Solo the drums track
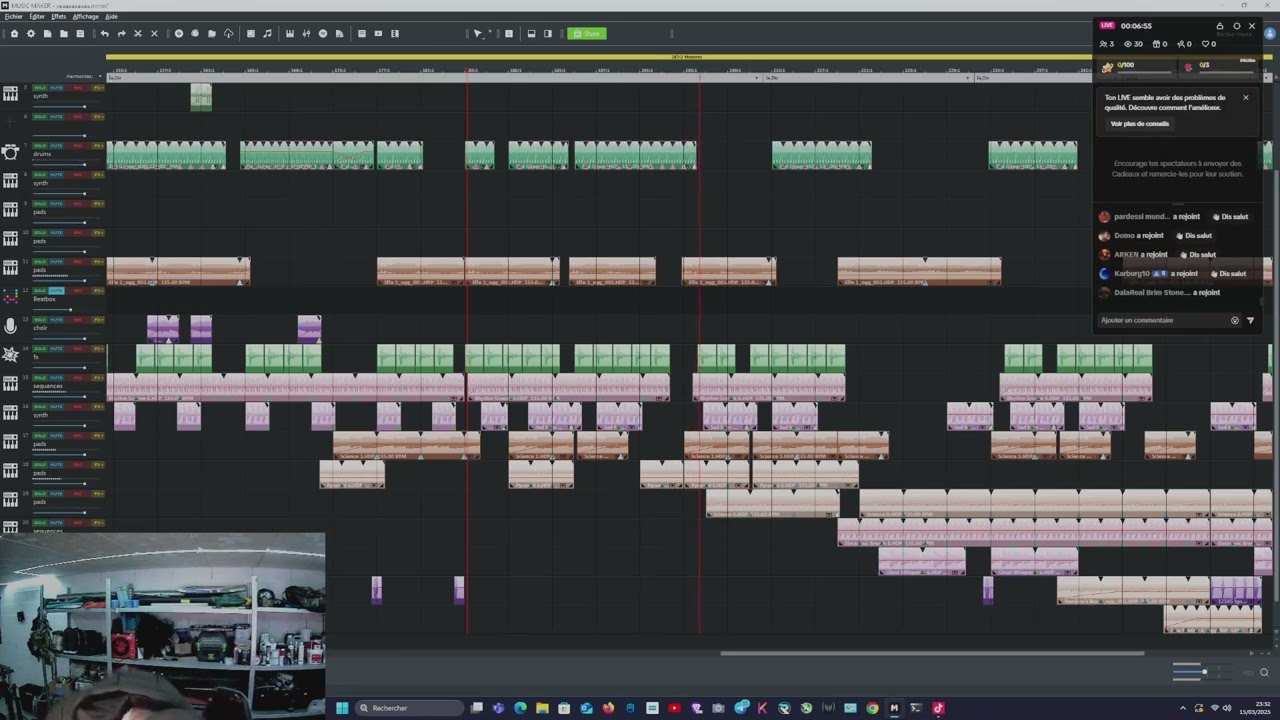Screen dimensions: 1280x720 pos(40,146)
